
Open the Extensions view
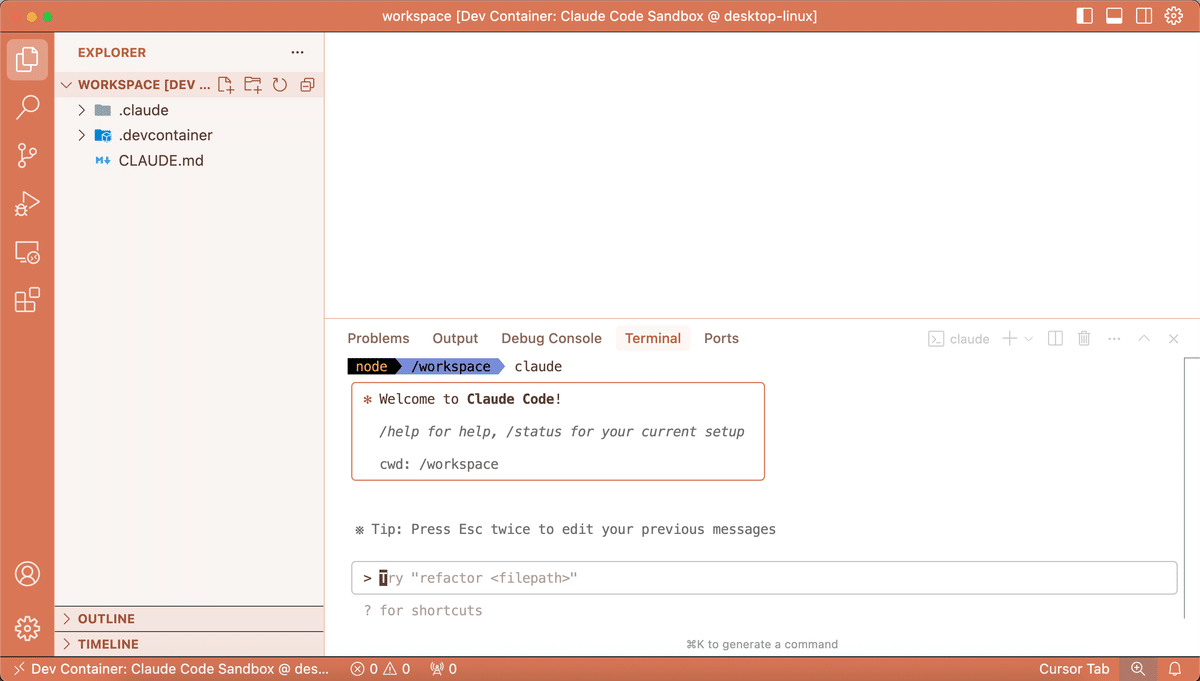click(27, 300)
